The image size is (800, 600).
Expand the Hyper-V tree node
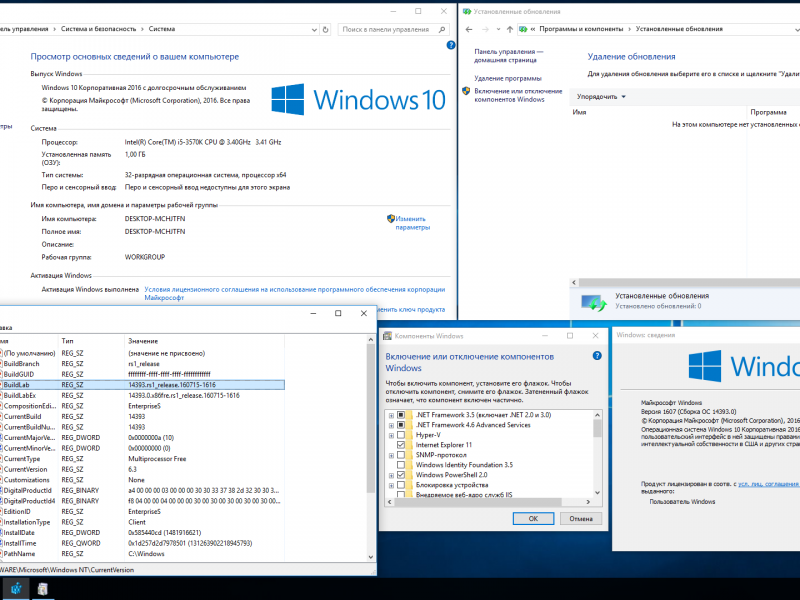point(391,436)
